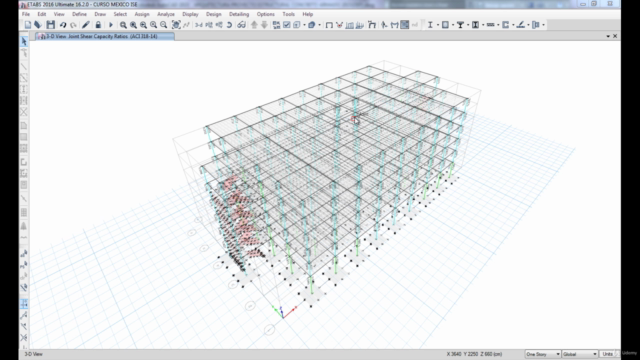The image size is (640, 360).
Task: Open dropdown arrow beside Steel Frame Design
Action: coord(438,25)
